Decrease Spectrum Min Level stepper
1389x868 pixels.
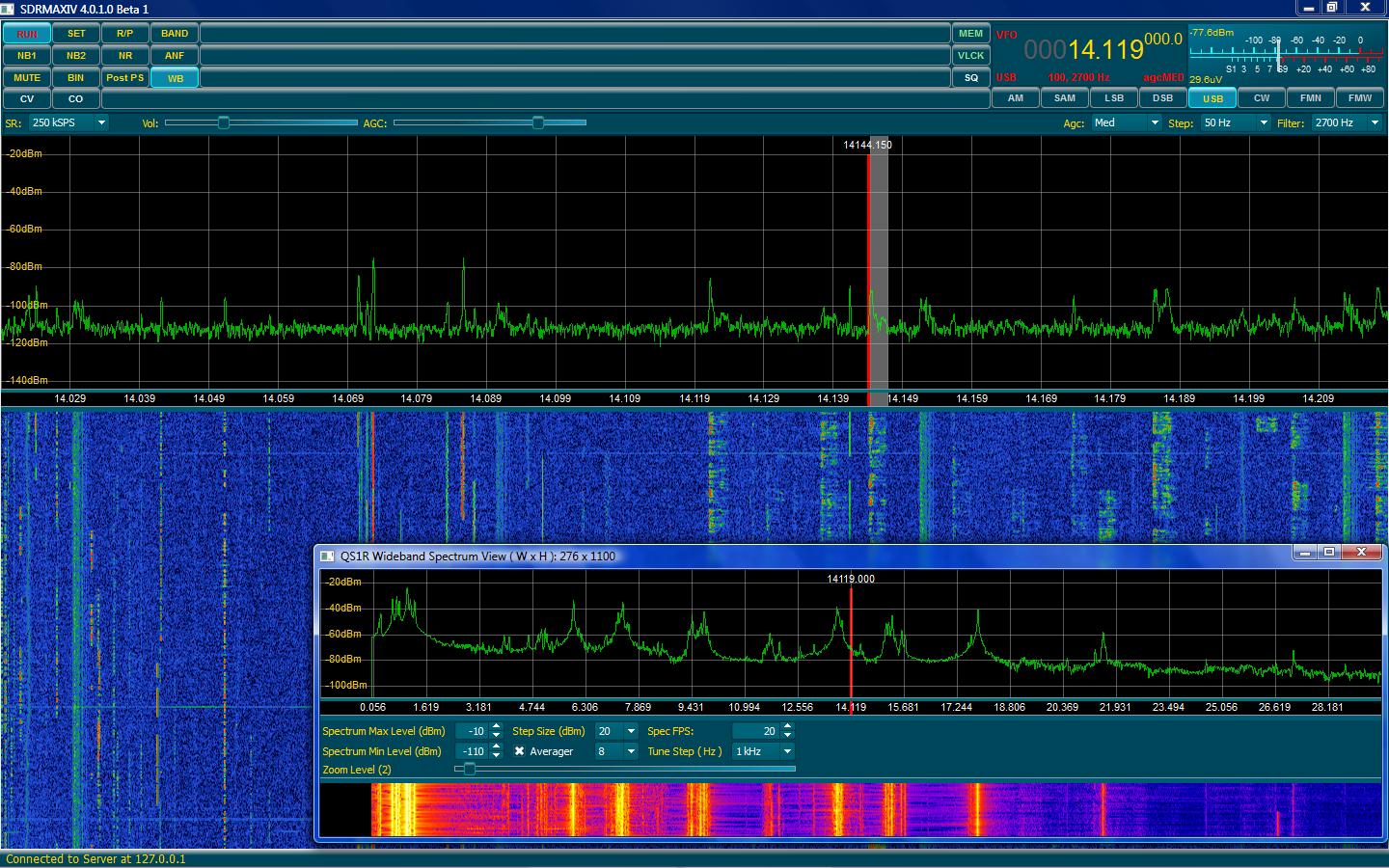497,756
